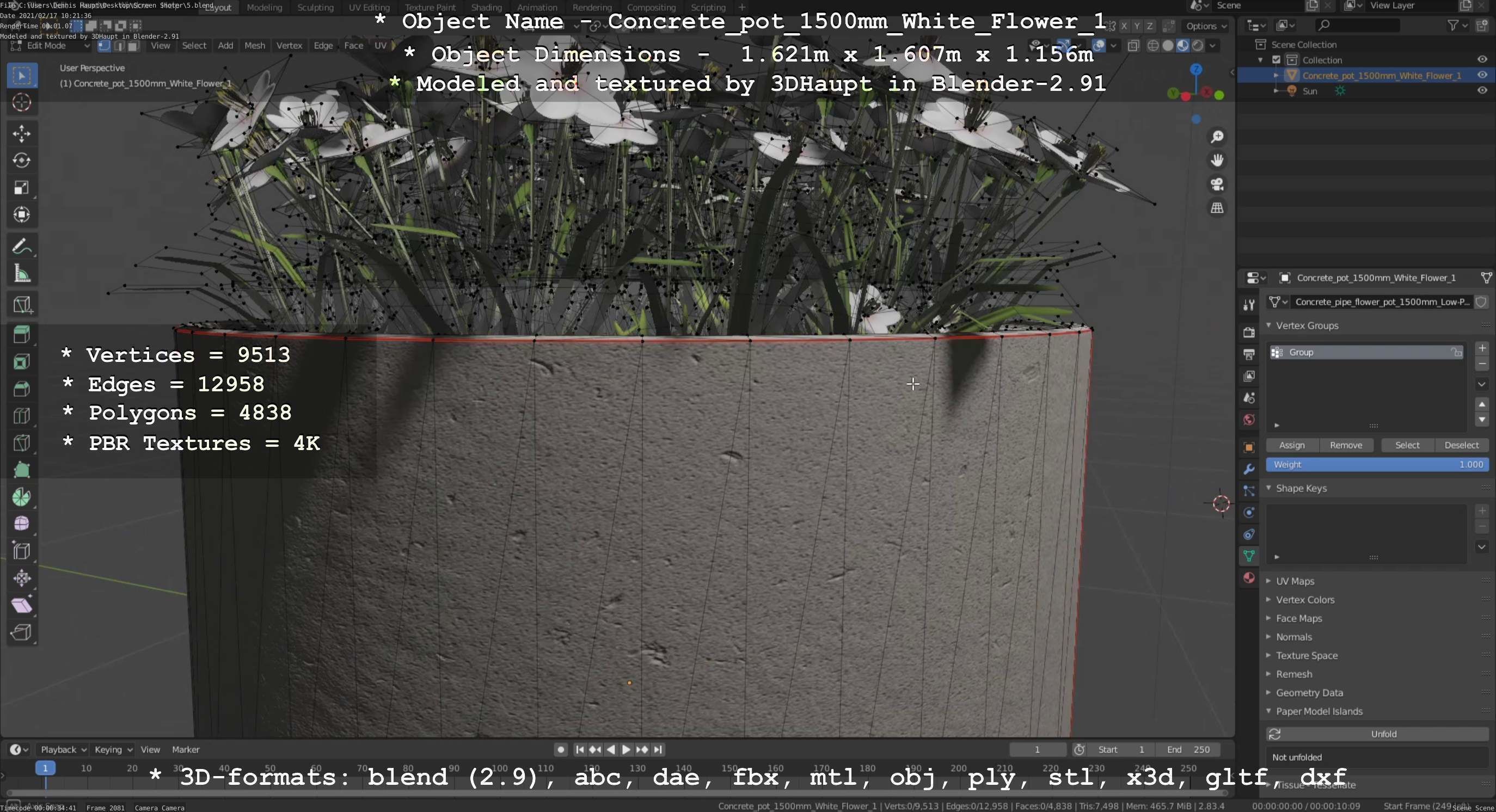Open the Options dropdown
Screen dimensions: 1496x812
pyautogui.click(x=1206, y=26)
